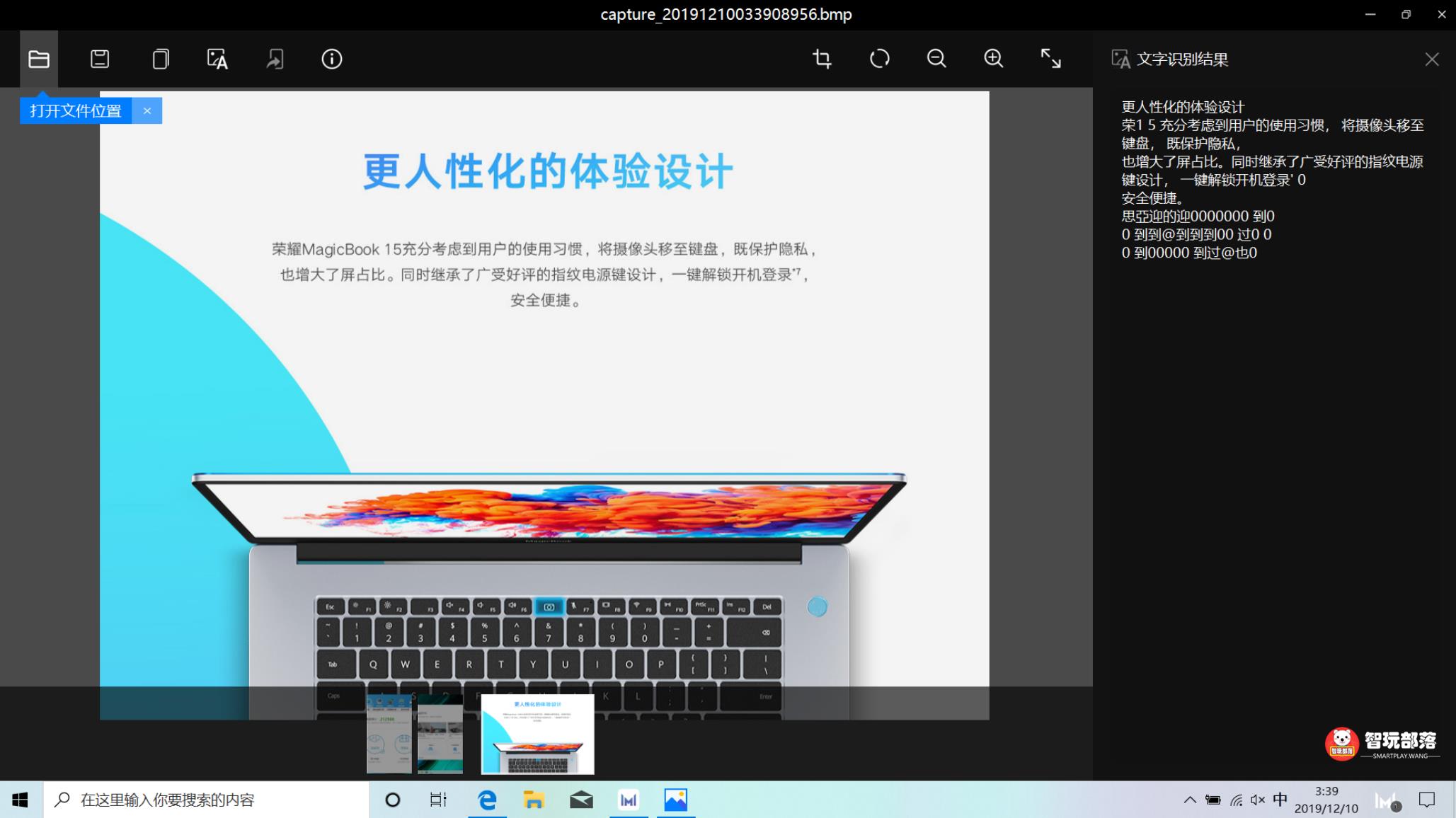Run text recognition with the OCR icon
Viewport: 1456px width, 818px height.
click(x=217, y=59)
